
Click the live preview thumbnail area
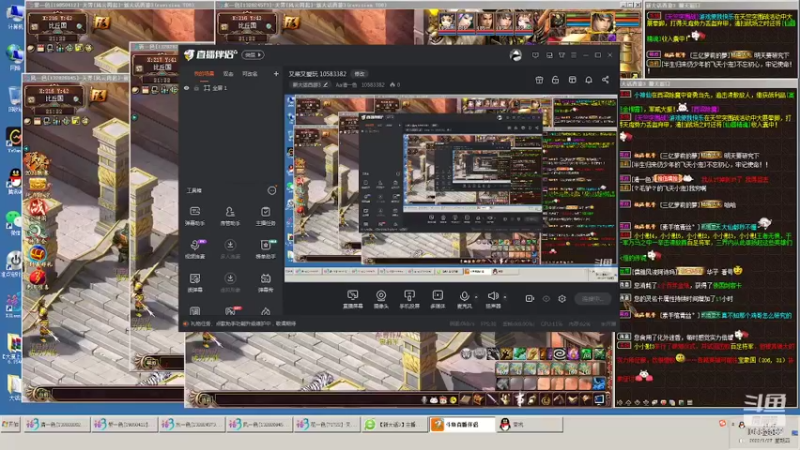pos(451,188)
